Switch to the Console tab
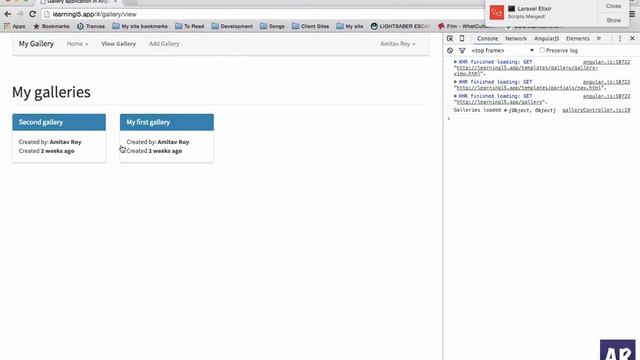This screenshot has width=640, height=360. tap(487, 38)
